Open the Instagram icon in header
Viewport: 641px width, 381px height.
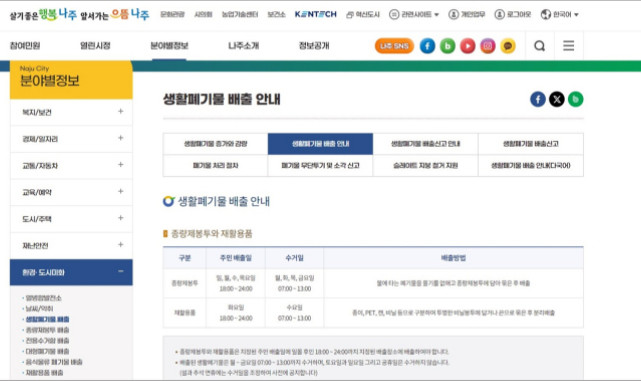pyautogui.click(x=488, y=46)
